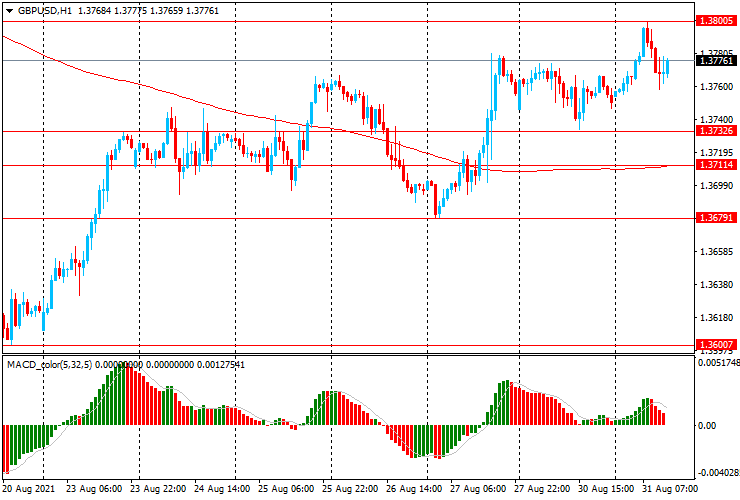
Task: Click the 30 Aug 15:00 time label
Action: (x=606, y=488)
